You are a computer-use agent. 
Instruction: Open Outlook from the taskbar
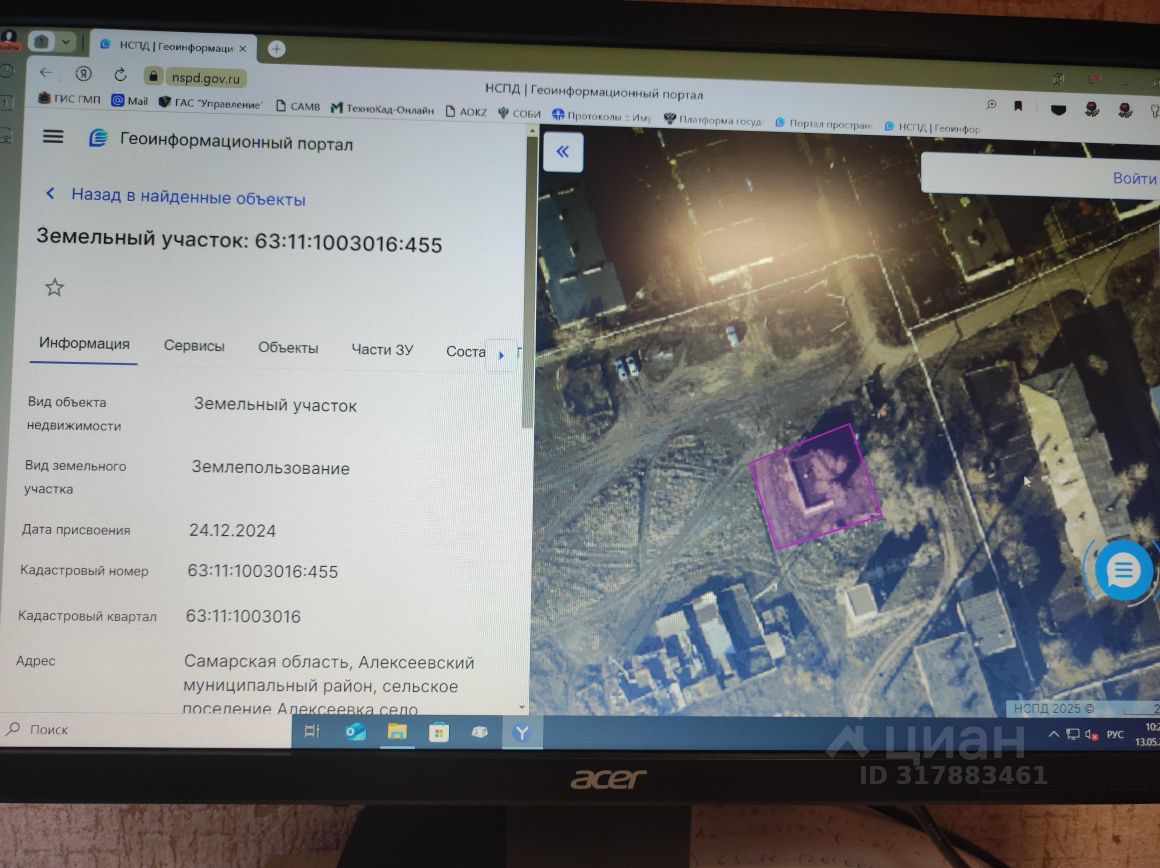[x=356, y=732]
